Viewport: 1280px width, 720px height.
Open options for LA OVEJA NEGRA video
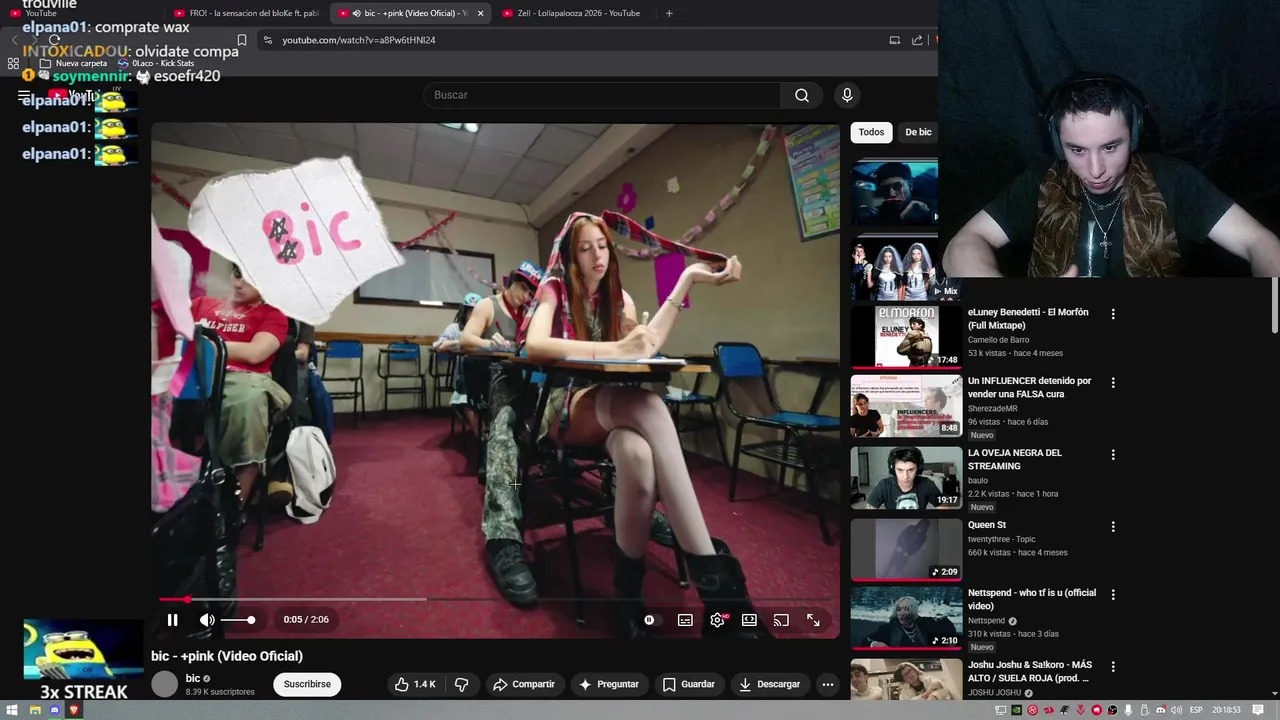pyautogui.click(x=1112, y=454)
